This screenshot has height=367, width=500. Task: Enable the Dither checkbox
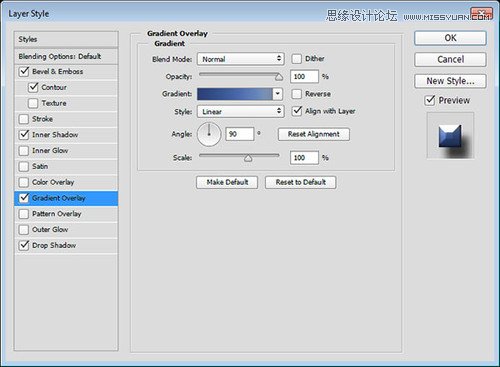296,59
